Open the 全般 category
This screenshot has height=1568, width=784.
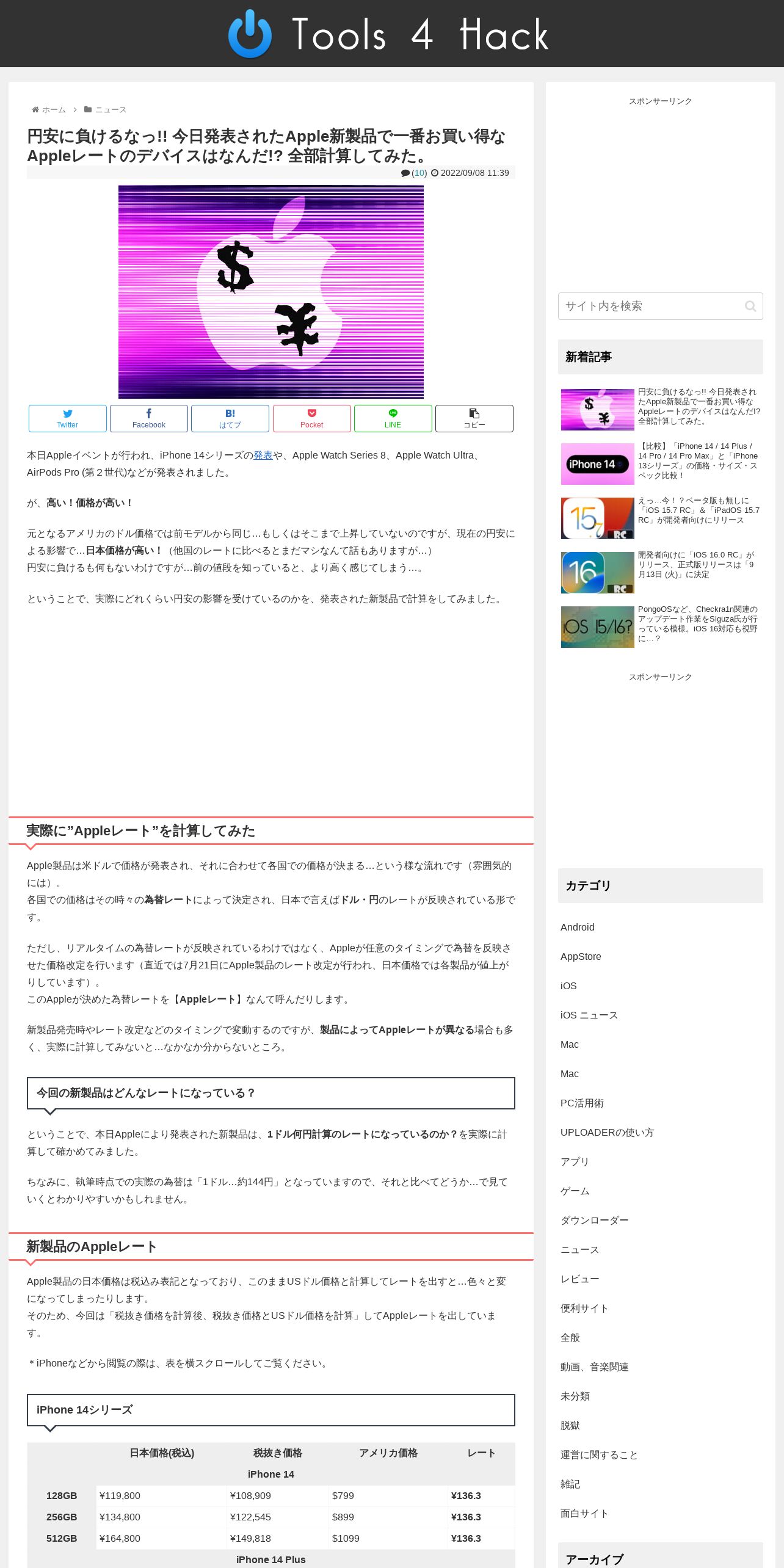[570, 1337]
